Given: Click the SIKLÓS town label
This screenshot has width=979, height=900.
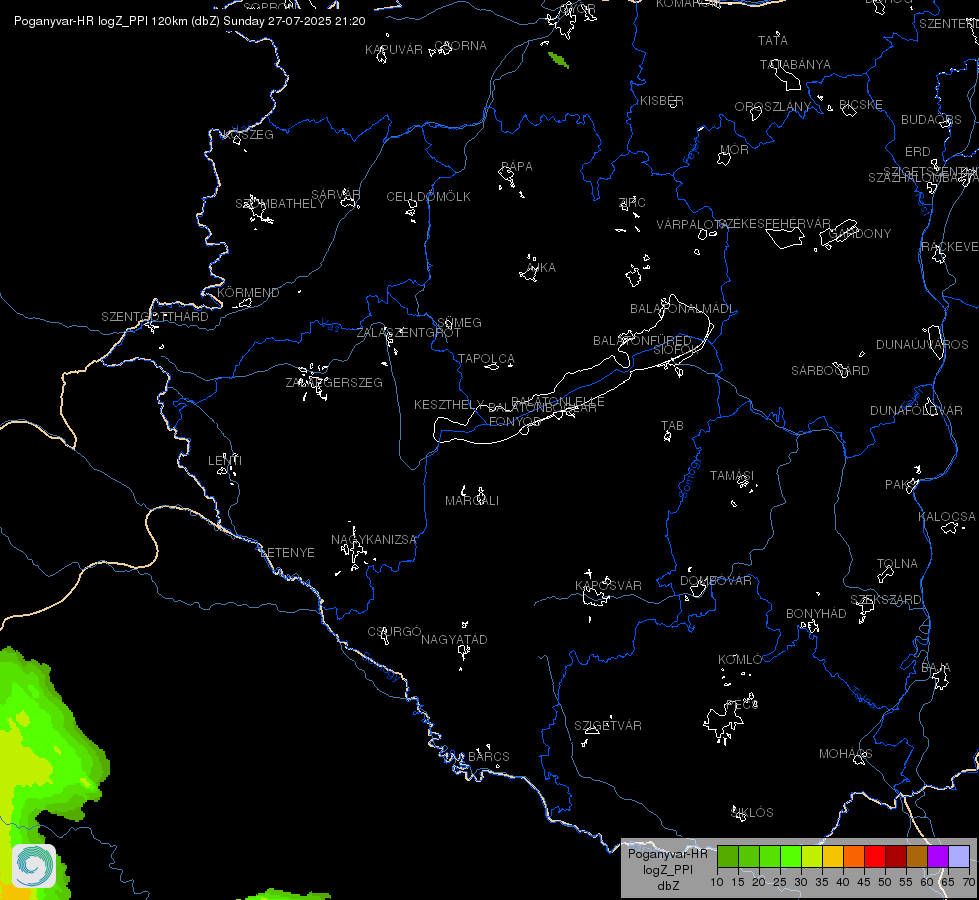Looking at the screenshot, I should [x=752, y=813].
